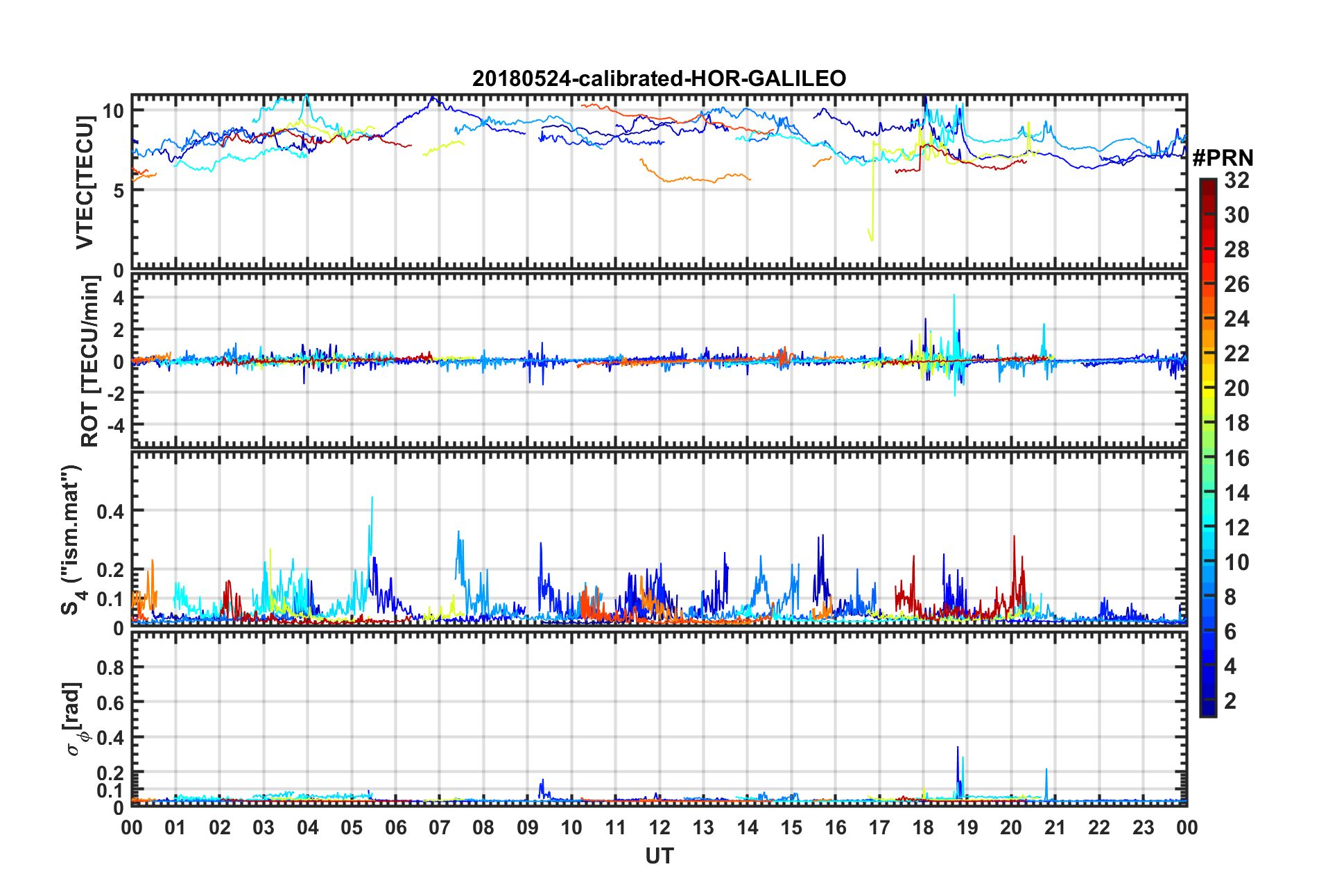Click the "5" tick on the VTEC axis

[119, 191]
